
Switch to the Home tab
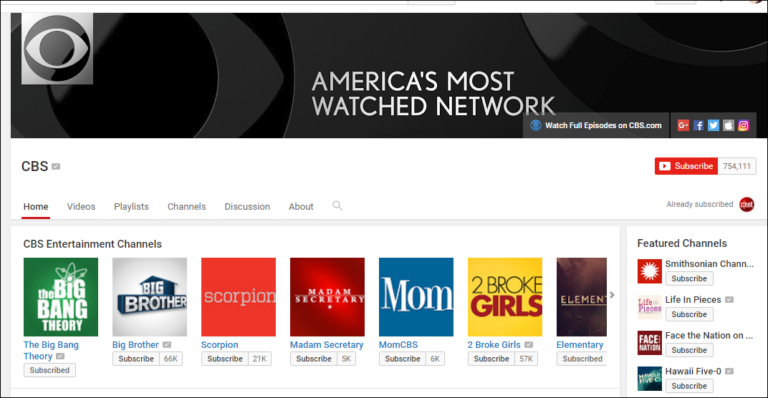click(x=36, y=207)
